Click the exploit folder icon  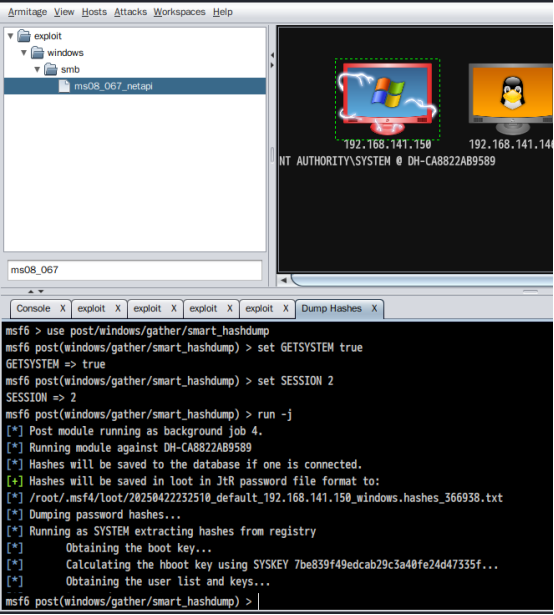[x=24, y=36]
